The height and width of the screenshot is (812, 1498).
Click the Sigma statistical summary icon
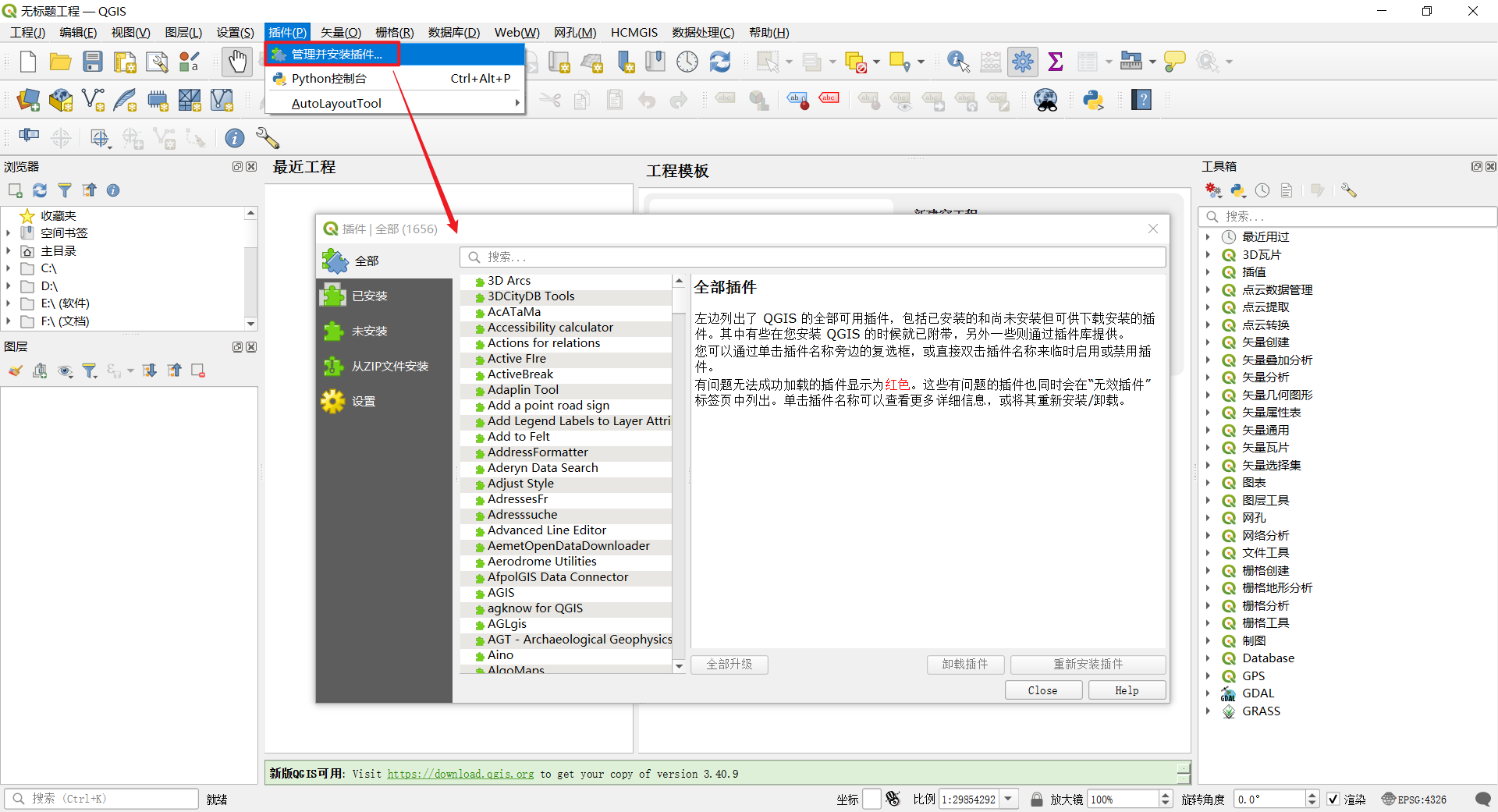[x=1056, y=62]
